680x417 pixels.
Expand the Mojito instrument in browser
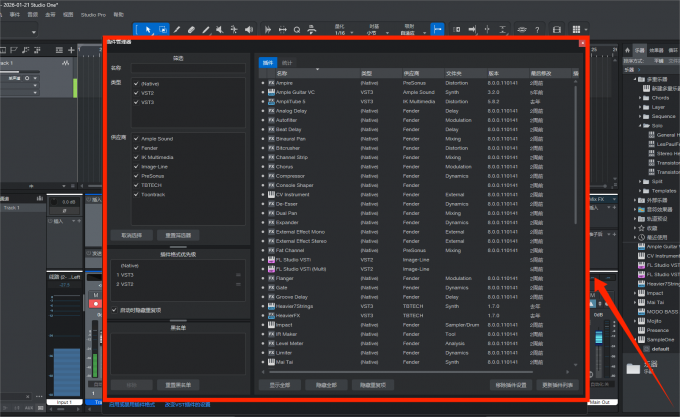(x=635, y=321)
